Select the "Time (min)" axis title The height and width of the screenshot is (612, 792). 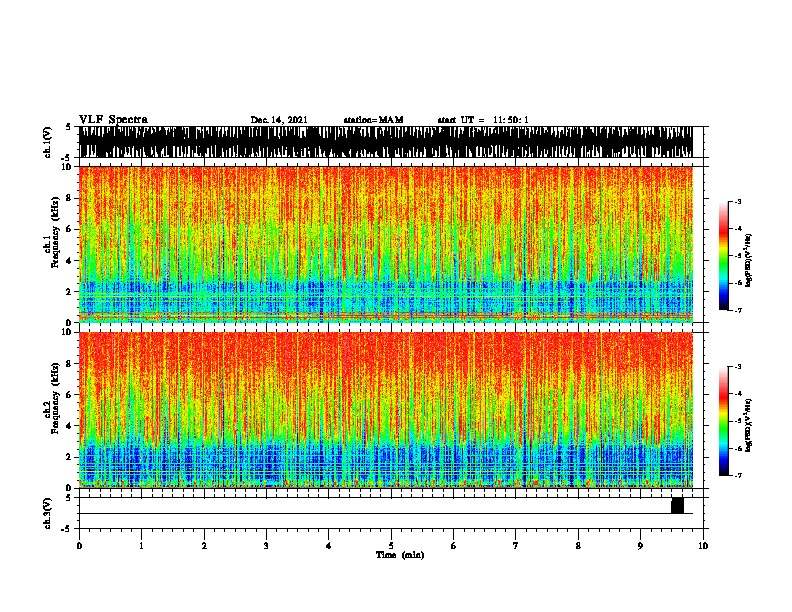[400, 555]
